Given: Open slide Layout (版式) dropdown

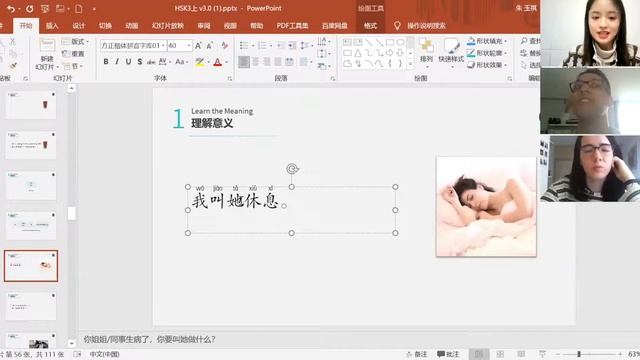Looking at the screenshot, I should [x=76, y=41].
